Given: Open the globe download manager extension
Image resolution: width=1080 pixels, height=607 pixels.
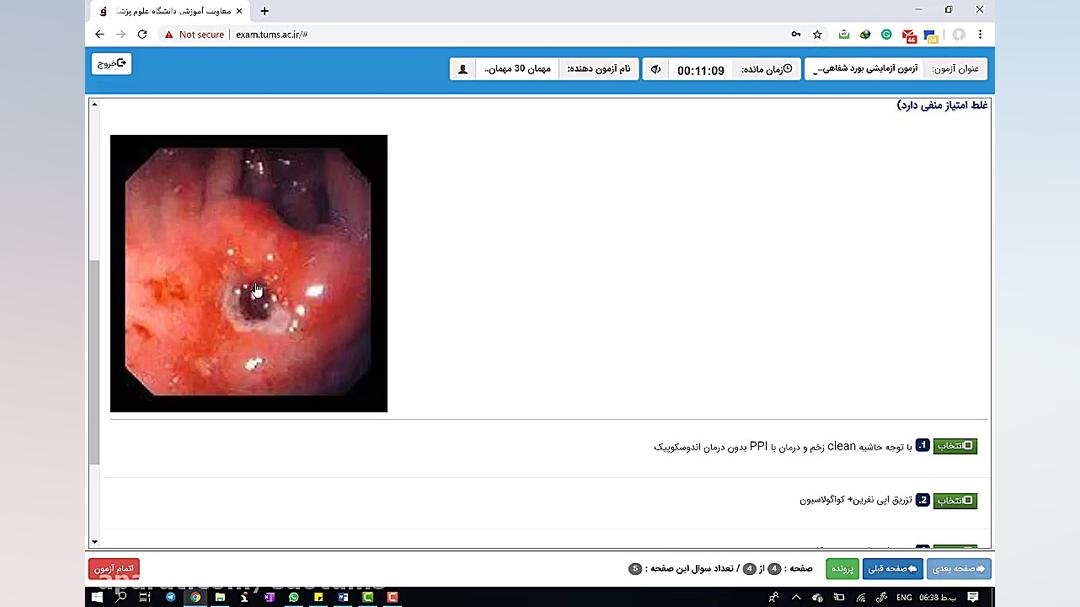Looking at the screenshot, I should point(865,34).
